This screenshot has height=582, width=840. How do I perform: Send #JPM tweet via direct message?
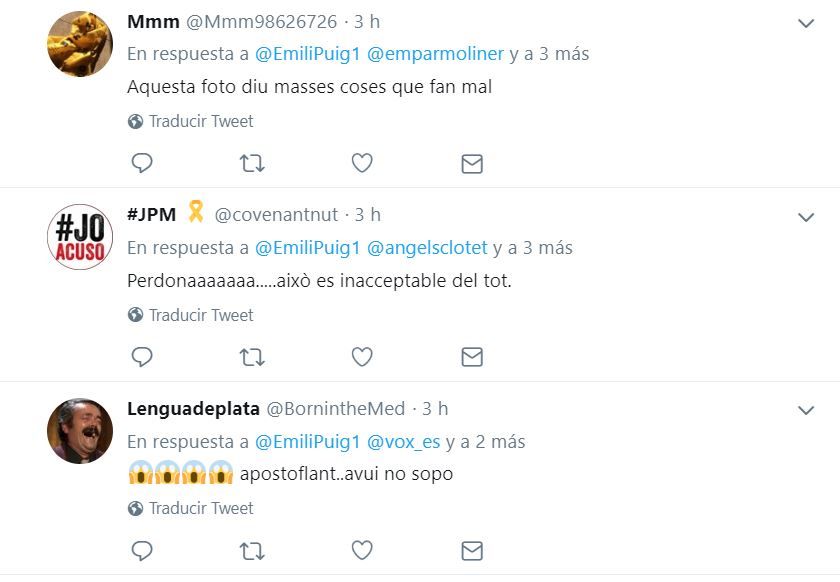click(x=472, y=357)
